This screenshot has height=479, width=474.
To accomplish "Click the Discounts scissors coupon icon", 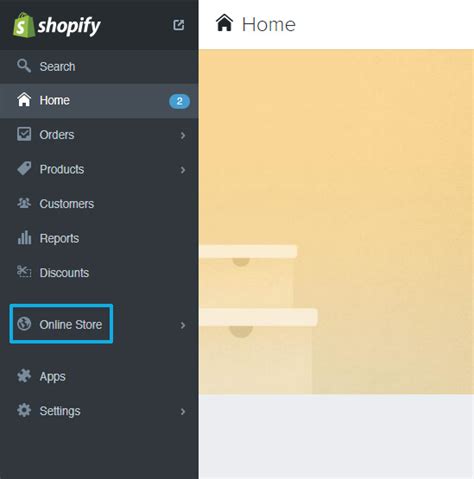I will [x=24, y=272].
